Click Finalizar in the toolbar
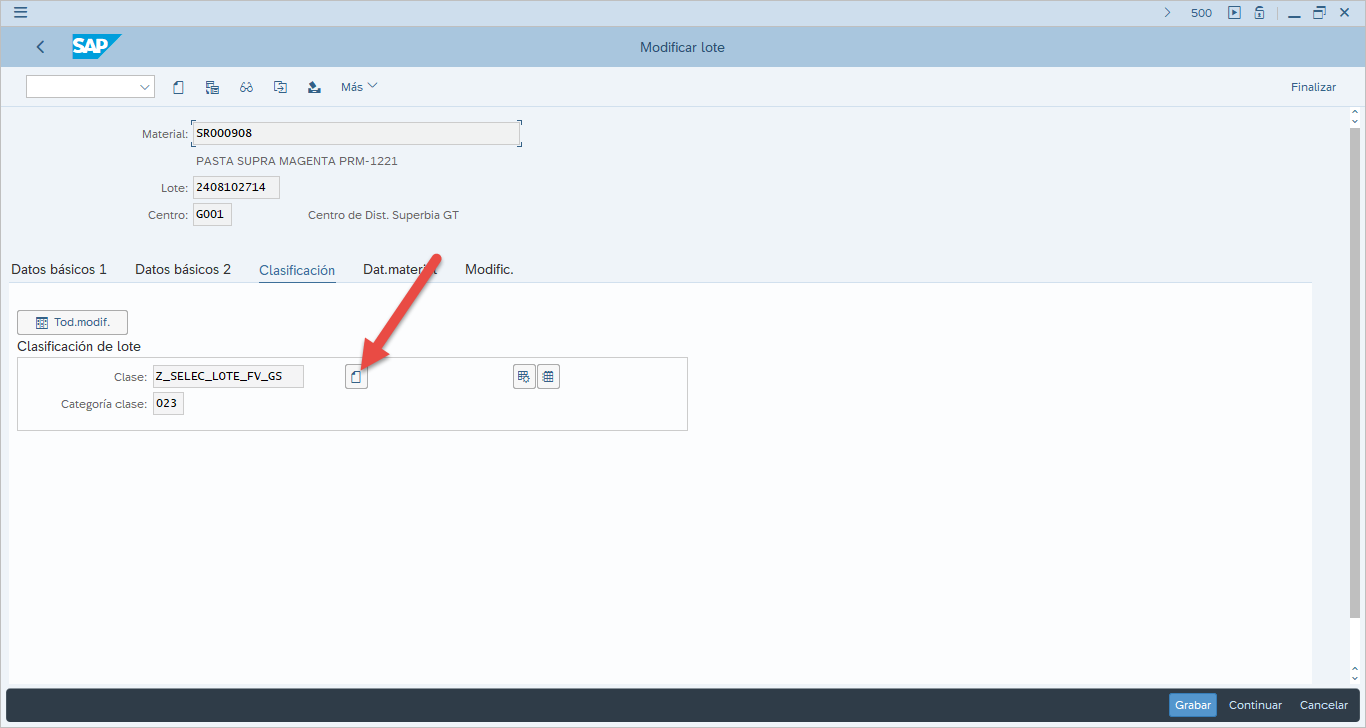The width and height of the screenshot is (1366, 728). click(1313, 87)
